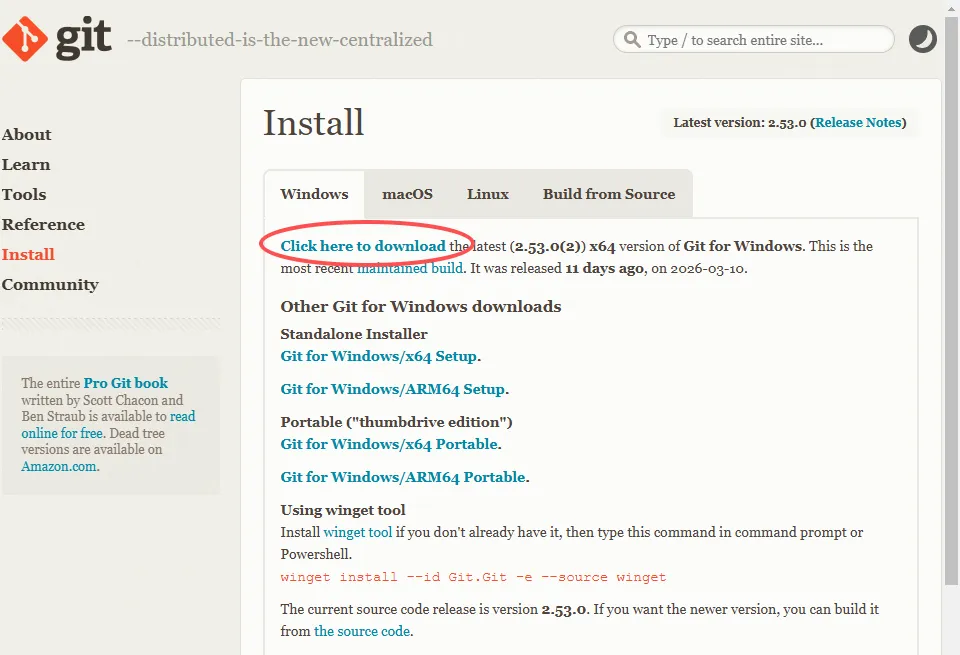Click the 'Using winget tool' subheading
This screenshot has width=960, height=655.
point(343,511)
